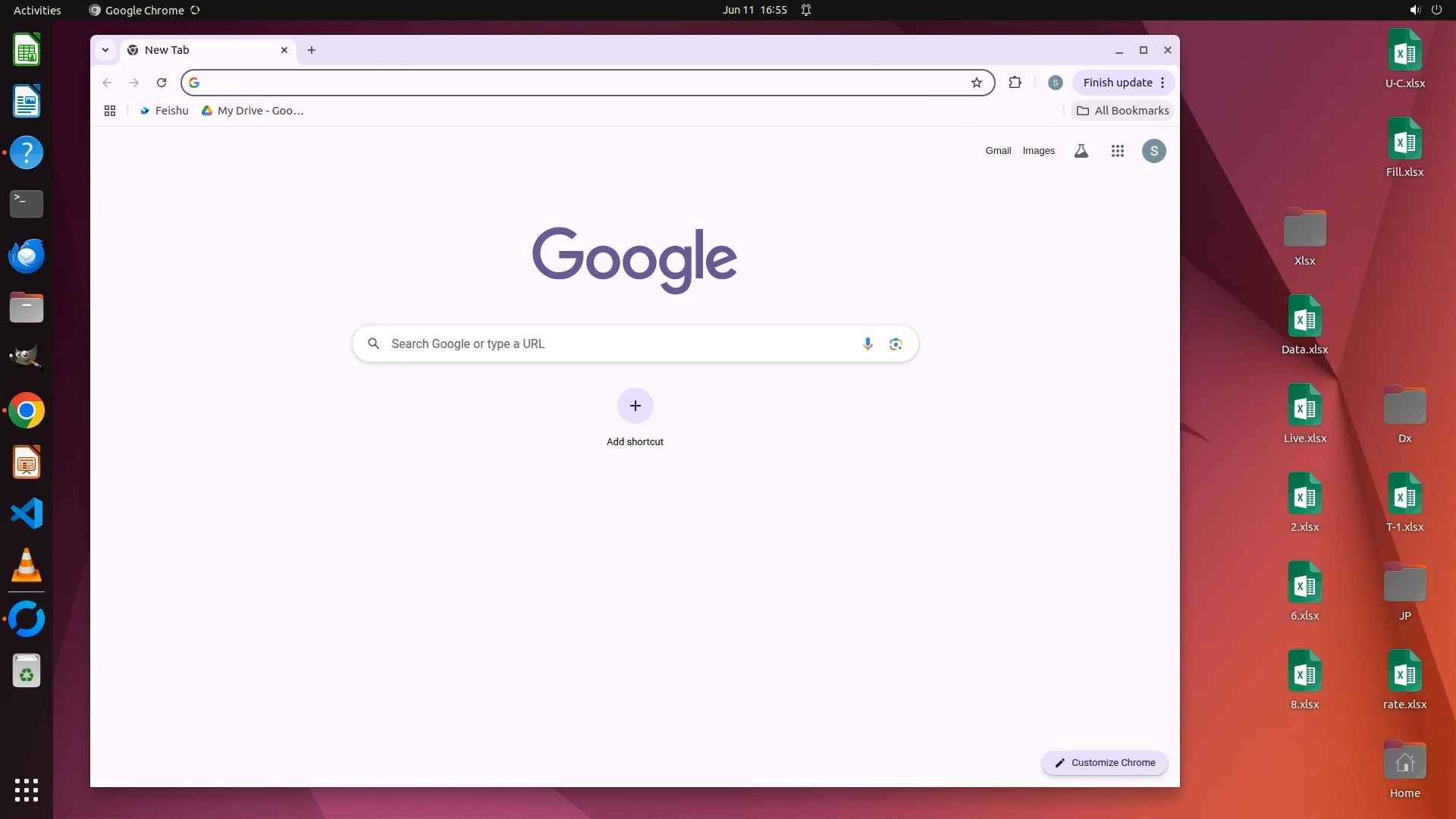1456x819 pixels.
Task: Click the Chrome profile avatar in the toolbar
Action: 1055,83
